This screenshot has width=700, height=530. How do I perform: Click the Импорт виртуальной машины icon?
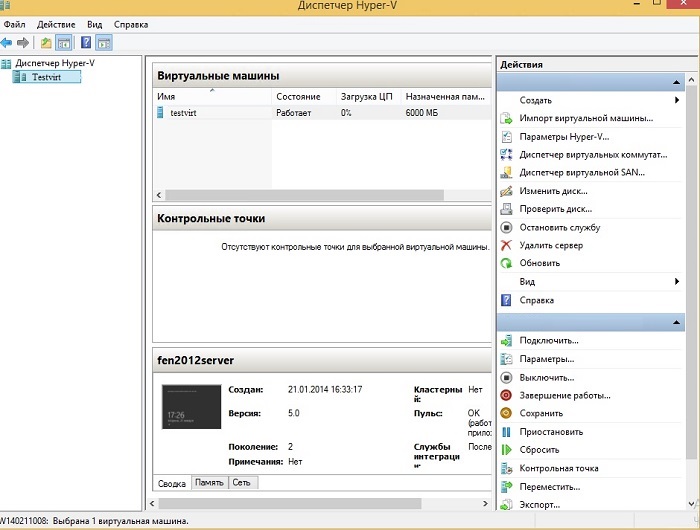click(506, 119)
